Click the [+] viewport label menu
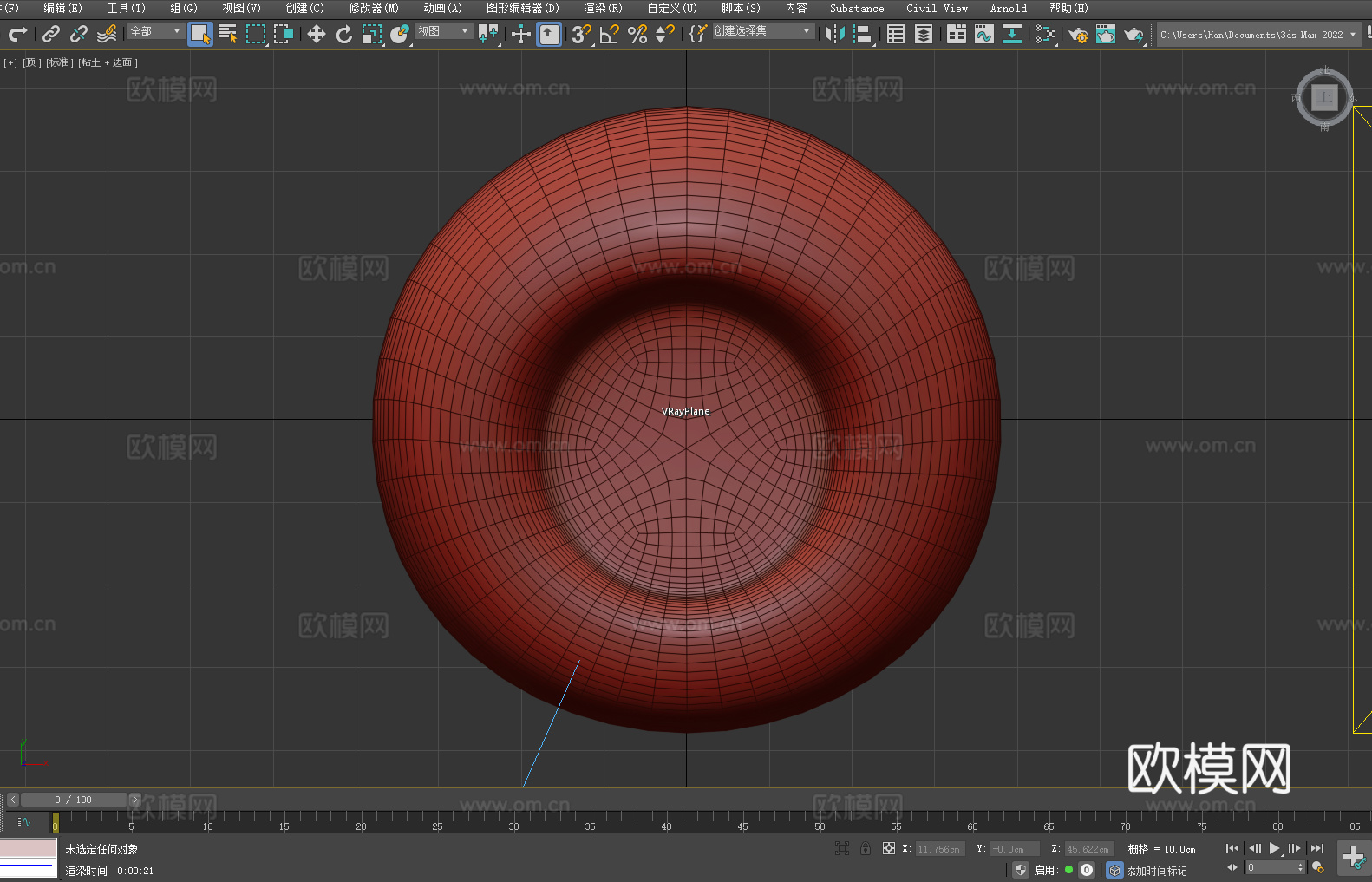This screenshot has width=1372, height=882. (x=10, y=62)
